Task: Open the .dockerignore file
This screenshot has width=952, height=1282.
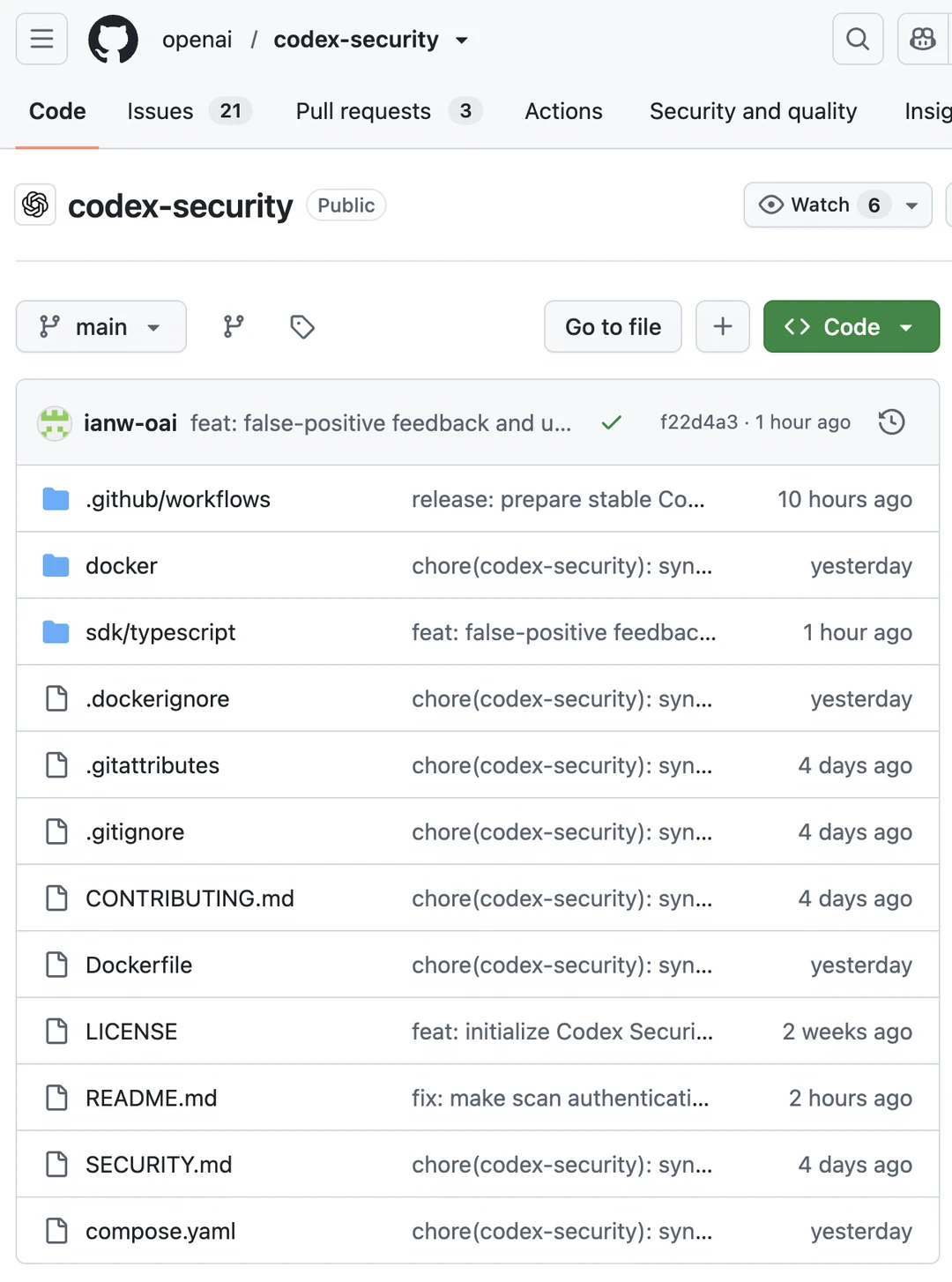Action: [158, 699]
